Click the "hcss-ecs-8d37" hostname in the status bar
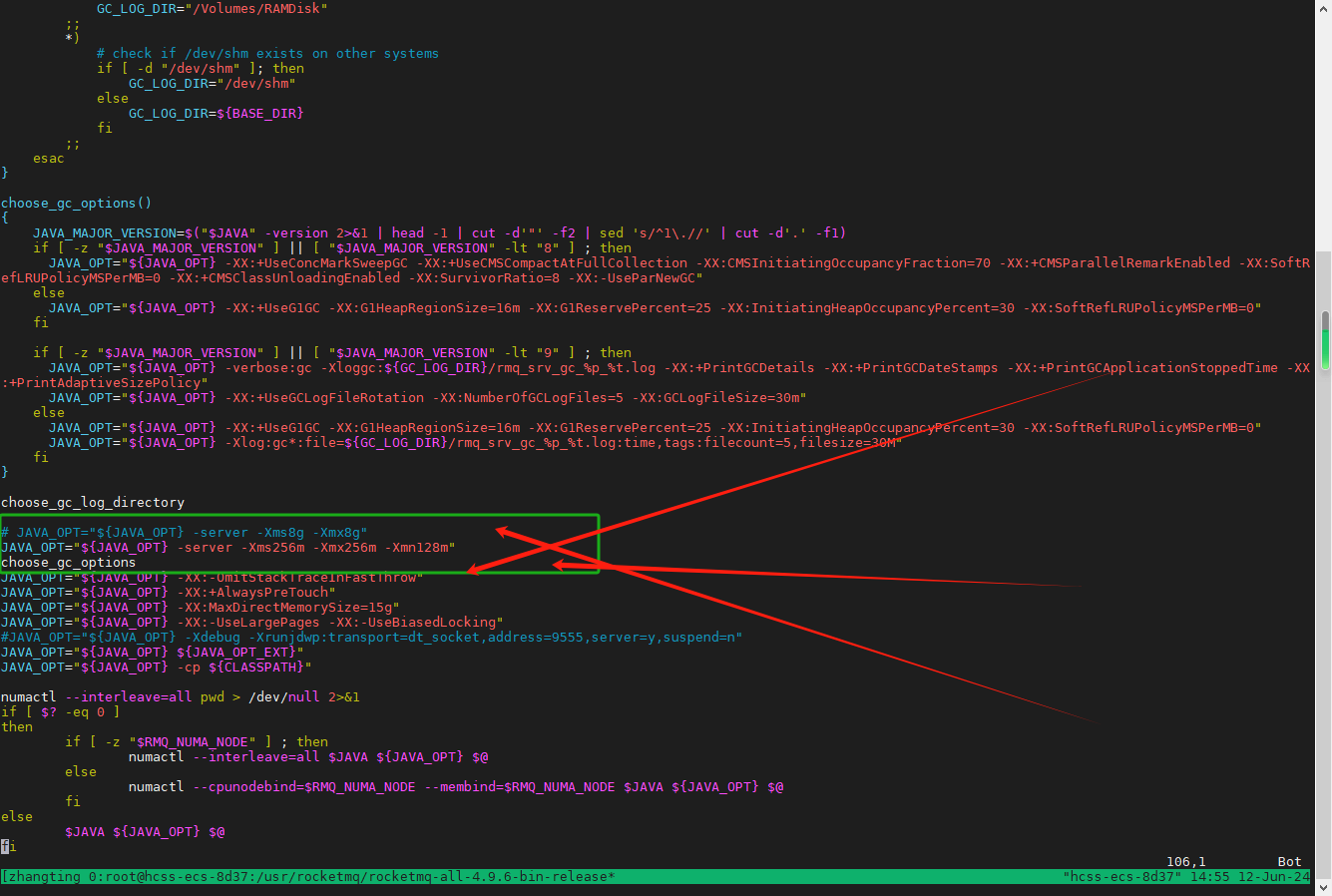Viewport: 1332px width, 896px height. click(1122, 876)
